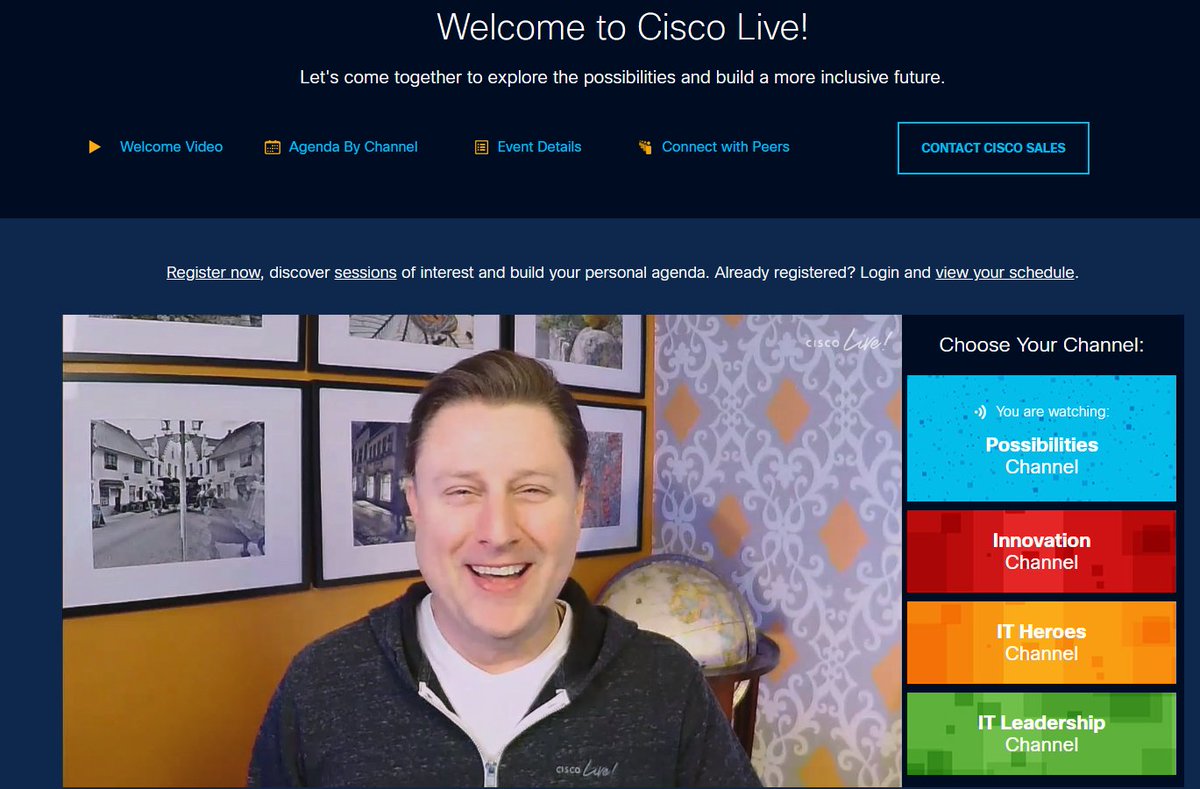Viewport: 1200px width, 789px height.
Task: Click the broadcasting icon beside You are watching
Action: pos(981,412)
